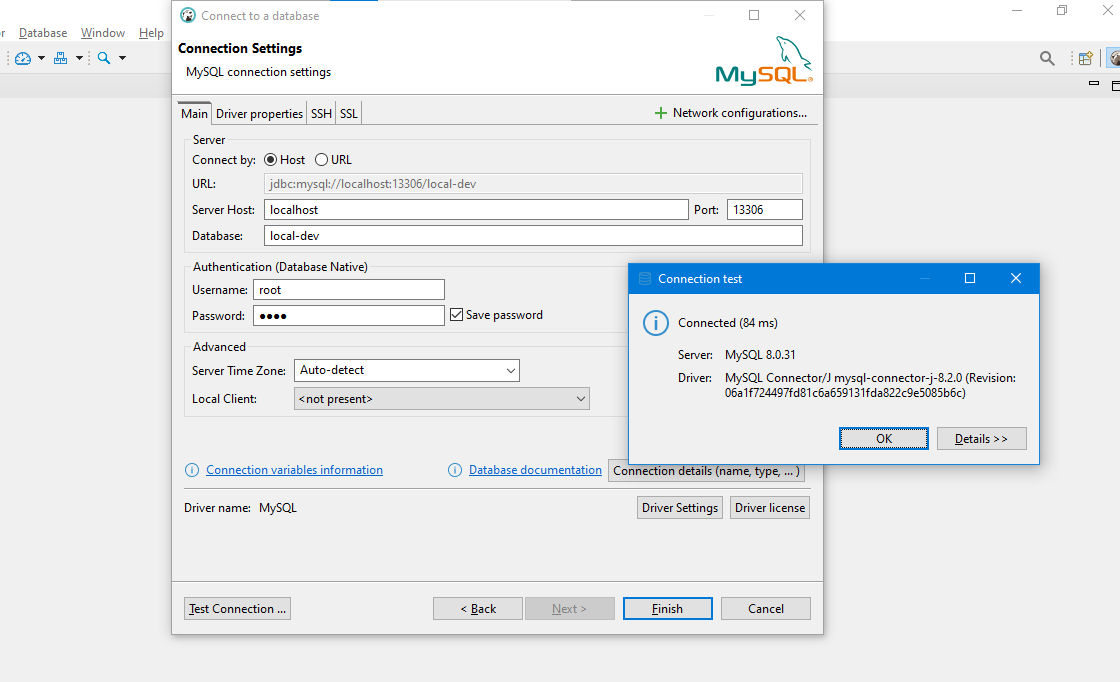Click the 'Connection Settings' heading text
This screenshot has height=682, width=1120.
click(240, 49)
